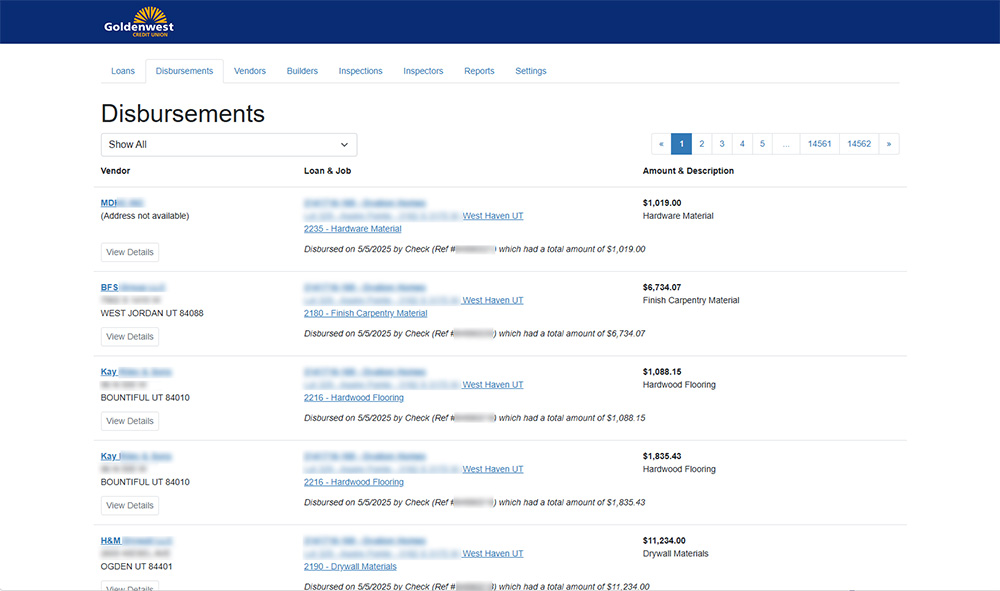Viewport: 1000px width, 591px height.
Task: Open the Inspections tab
Action: [x=360, y=71]
